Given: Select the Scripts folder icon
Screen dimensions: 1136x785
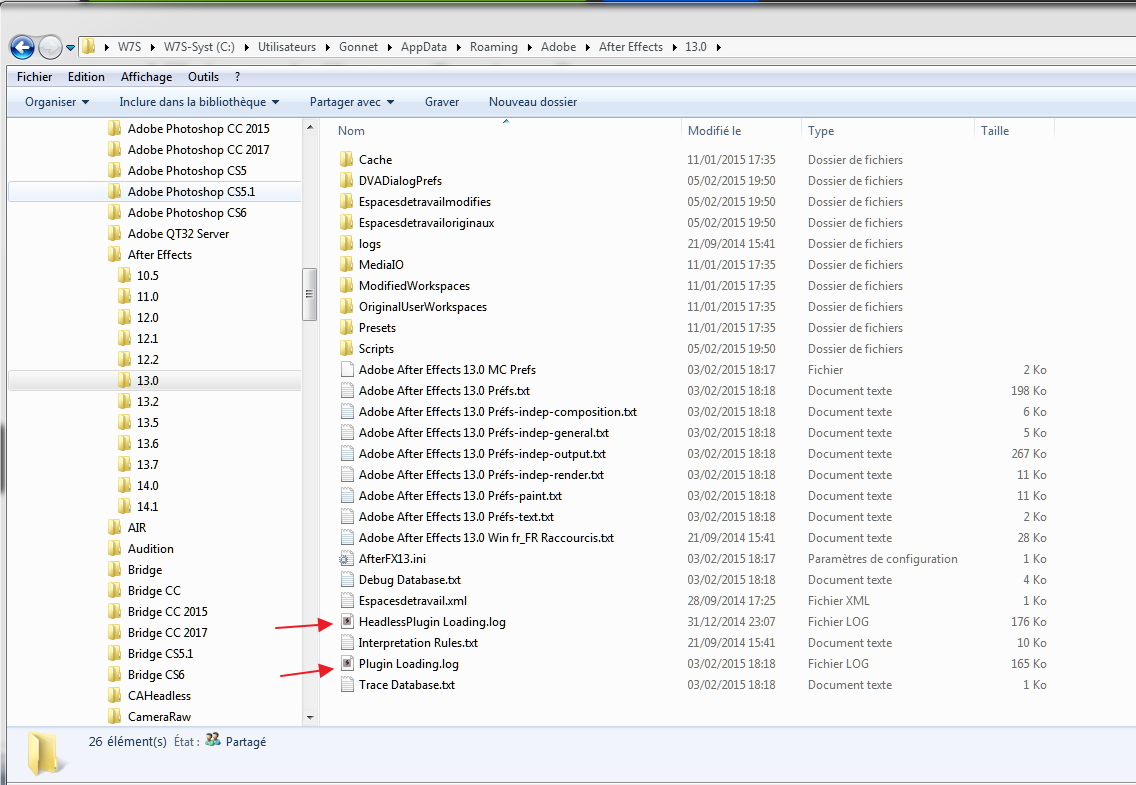Looking at the screenshot, I should click(x=347, y=348).
